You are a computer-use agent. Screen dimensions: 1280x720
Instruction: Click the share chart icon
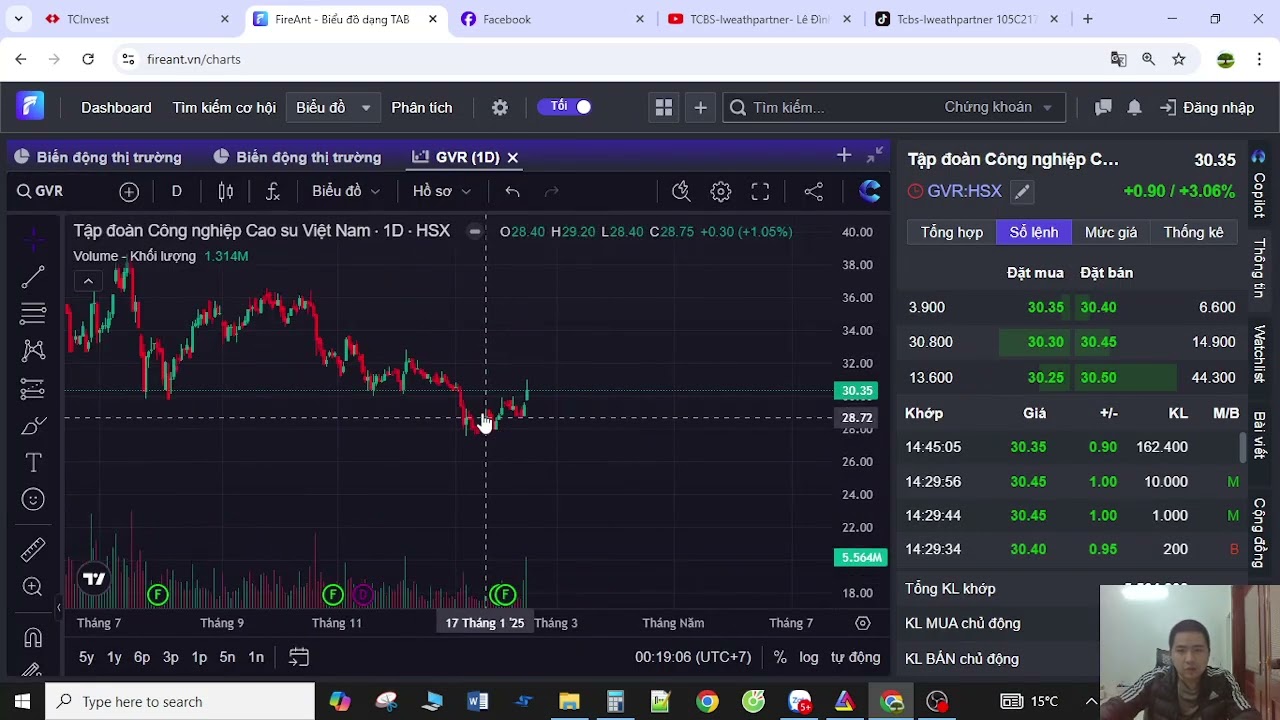[814, 191]
